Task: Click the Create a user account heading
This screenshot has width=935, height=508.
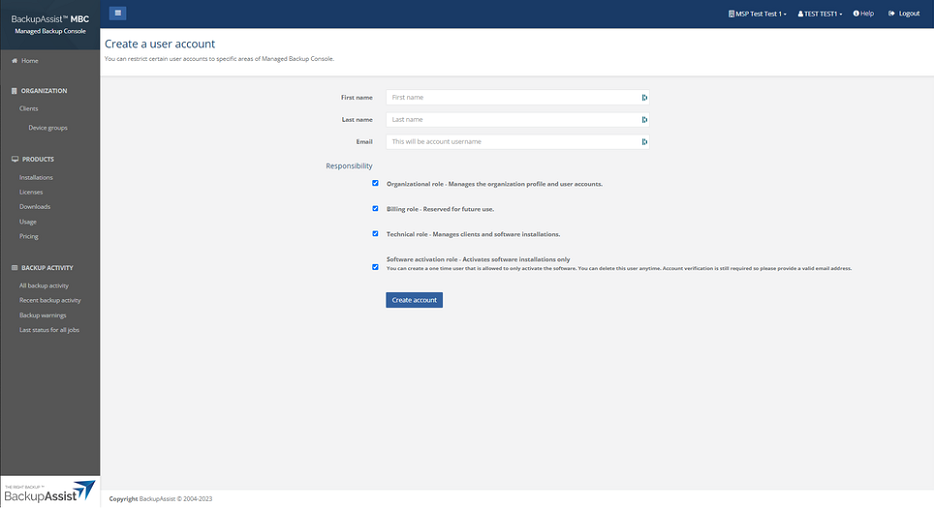Action: [160, 44]
